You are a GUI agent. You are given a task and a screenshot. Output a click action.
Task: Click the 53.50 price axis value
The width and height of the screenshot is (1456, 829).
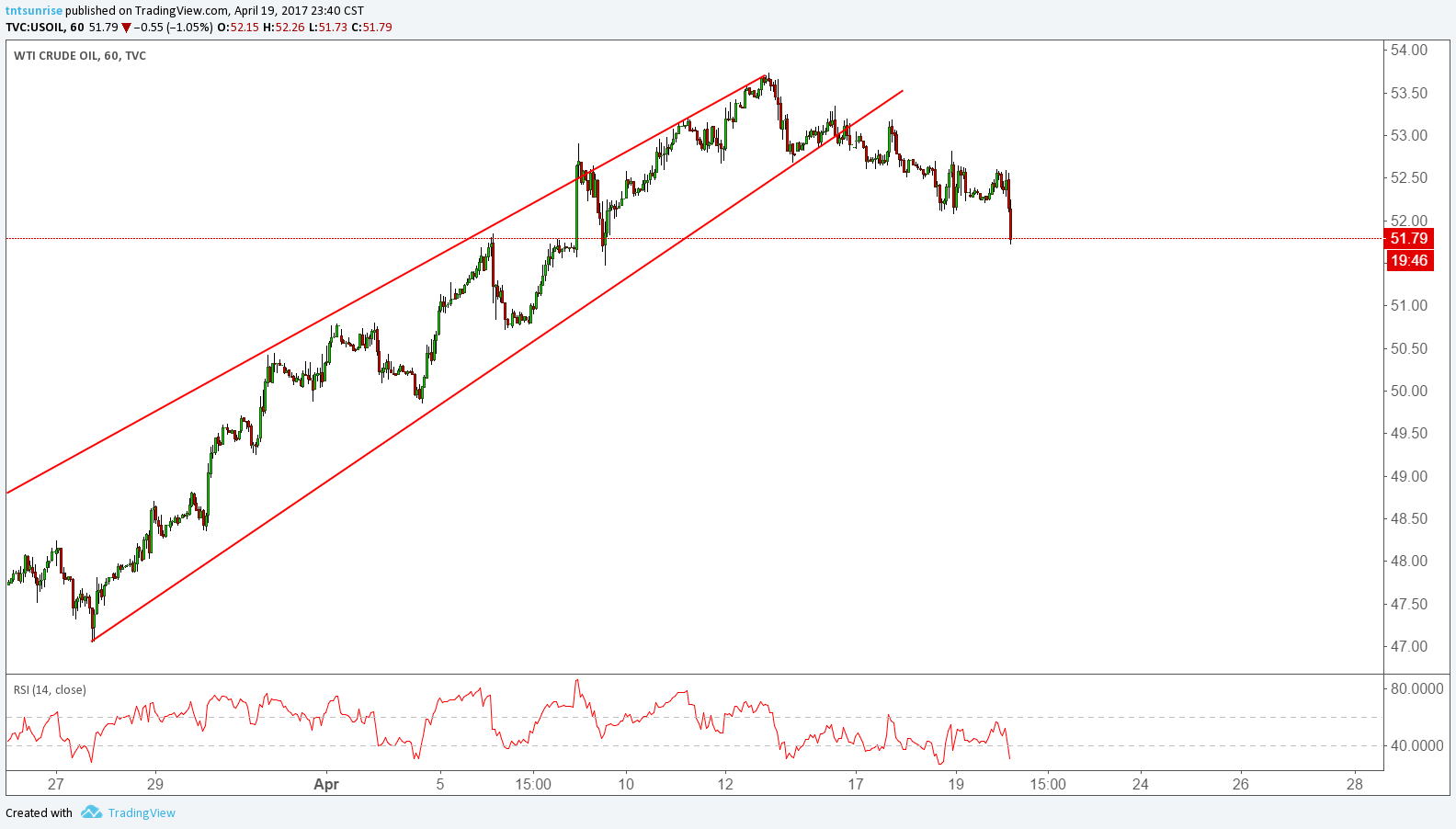1409,93
